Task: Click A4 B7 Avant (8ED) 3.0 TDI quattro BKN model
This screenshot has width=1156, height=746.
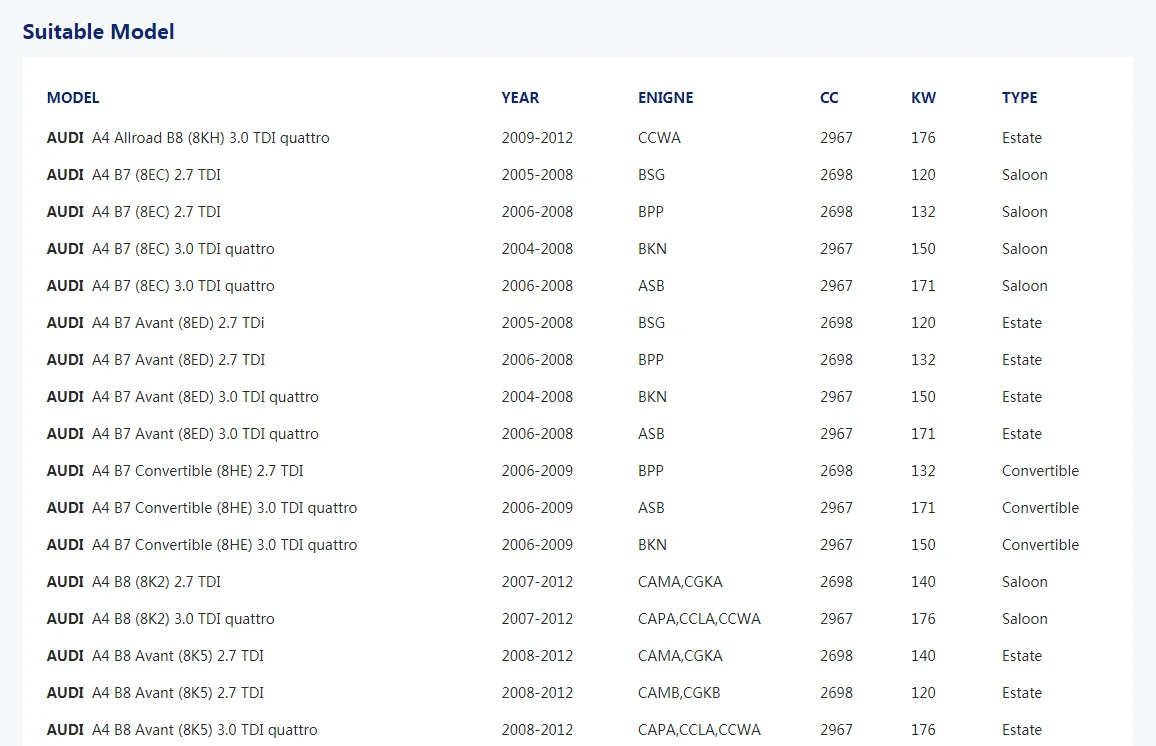Action: [x=183, y=397]
